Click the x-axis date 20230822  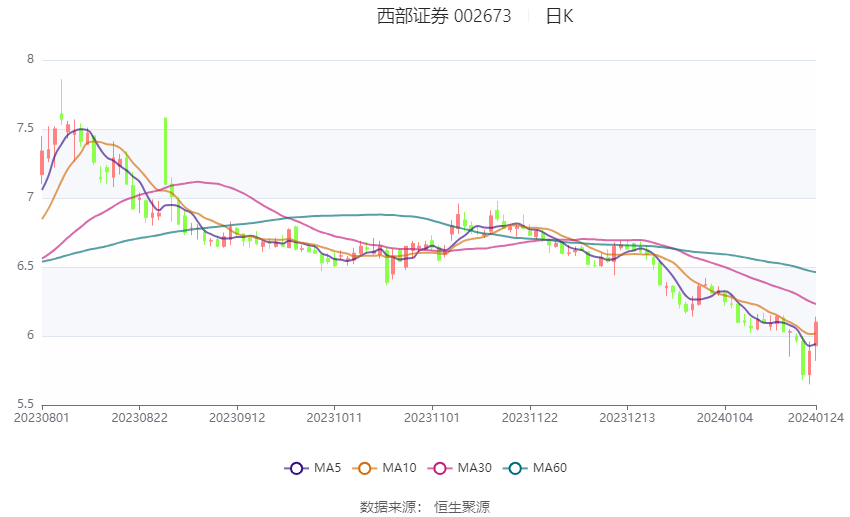point(139,418)
